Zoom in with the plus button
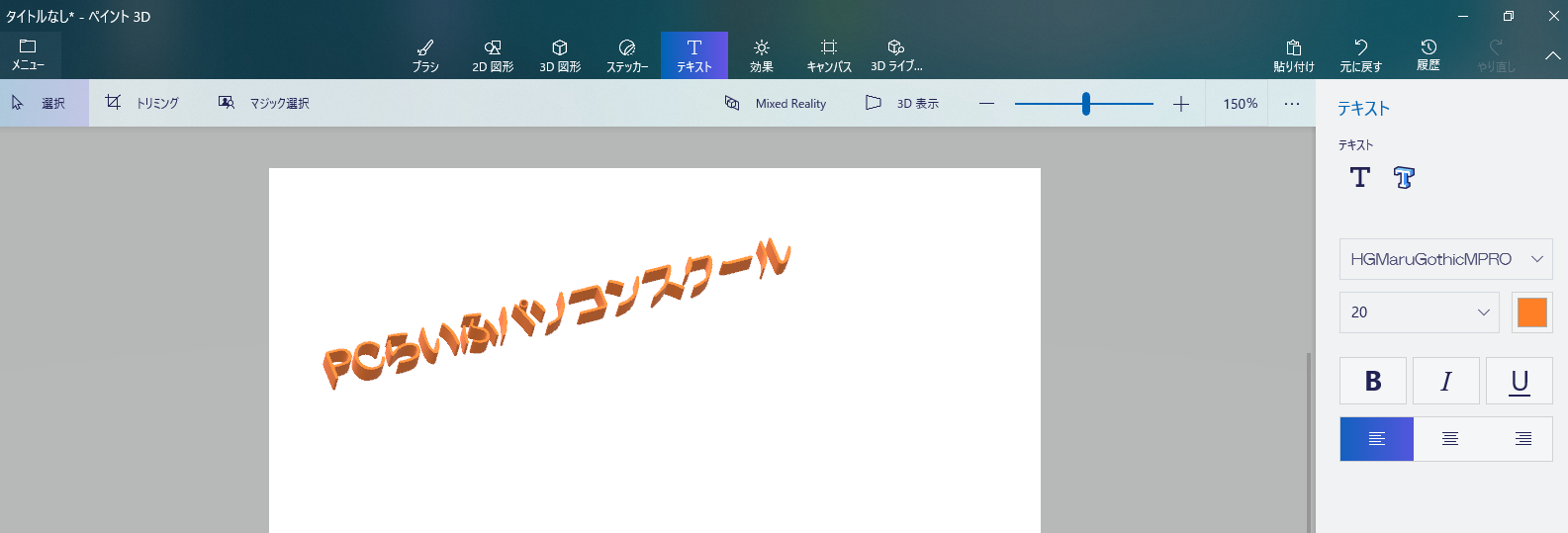 pyautogui.click(x=1181, y=104)
